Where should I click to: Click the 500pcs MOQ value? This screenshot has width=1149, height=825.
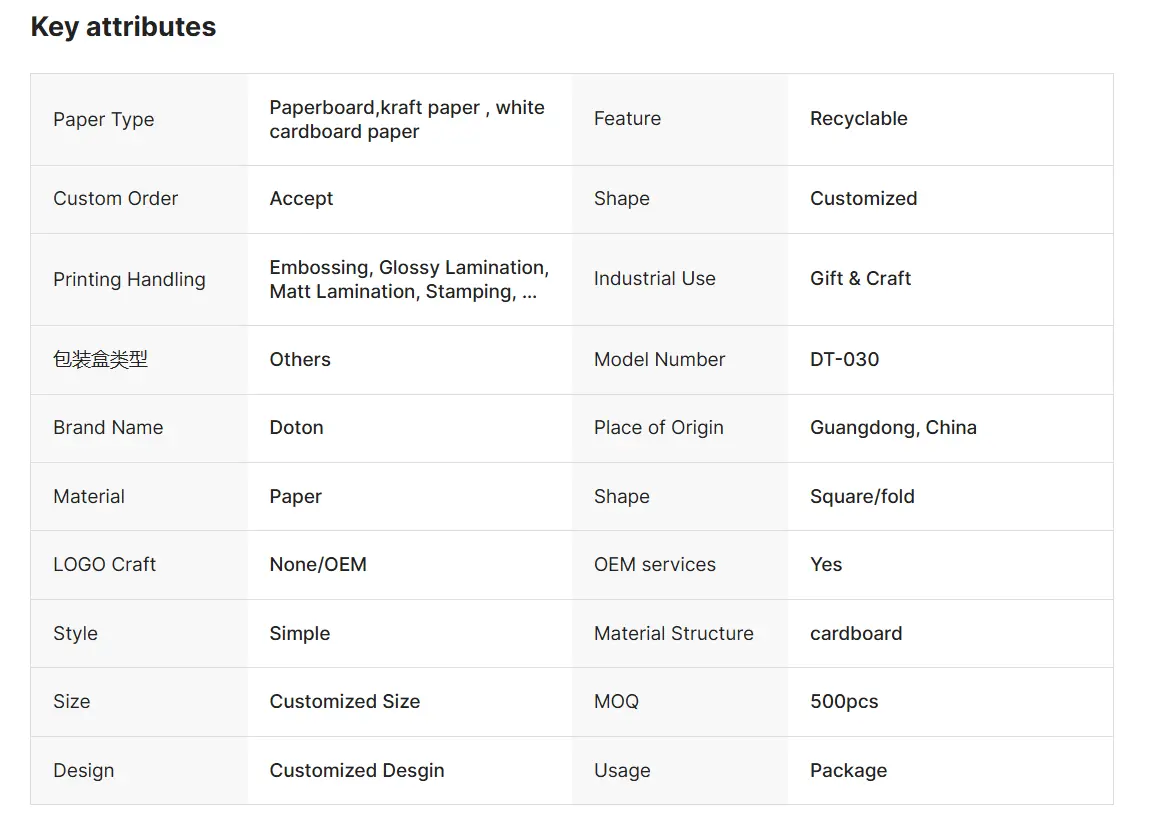click(843, 702)
